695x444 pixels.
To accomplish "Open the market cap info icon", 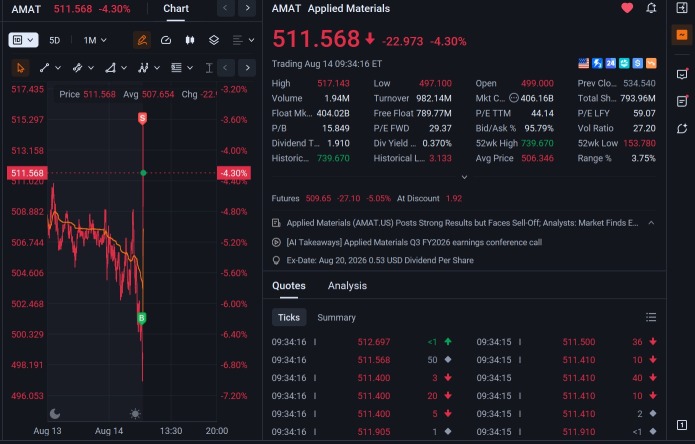I will point(513,98).
